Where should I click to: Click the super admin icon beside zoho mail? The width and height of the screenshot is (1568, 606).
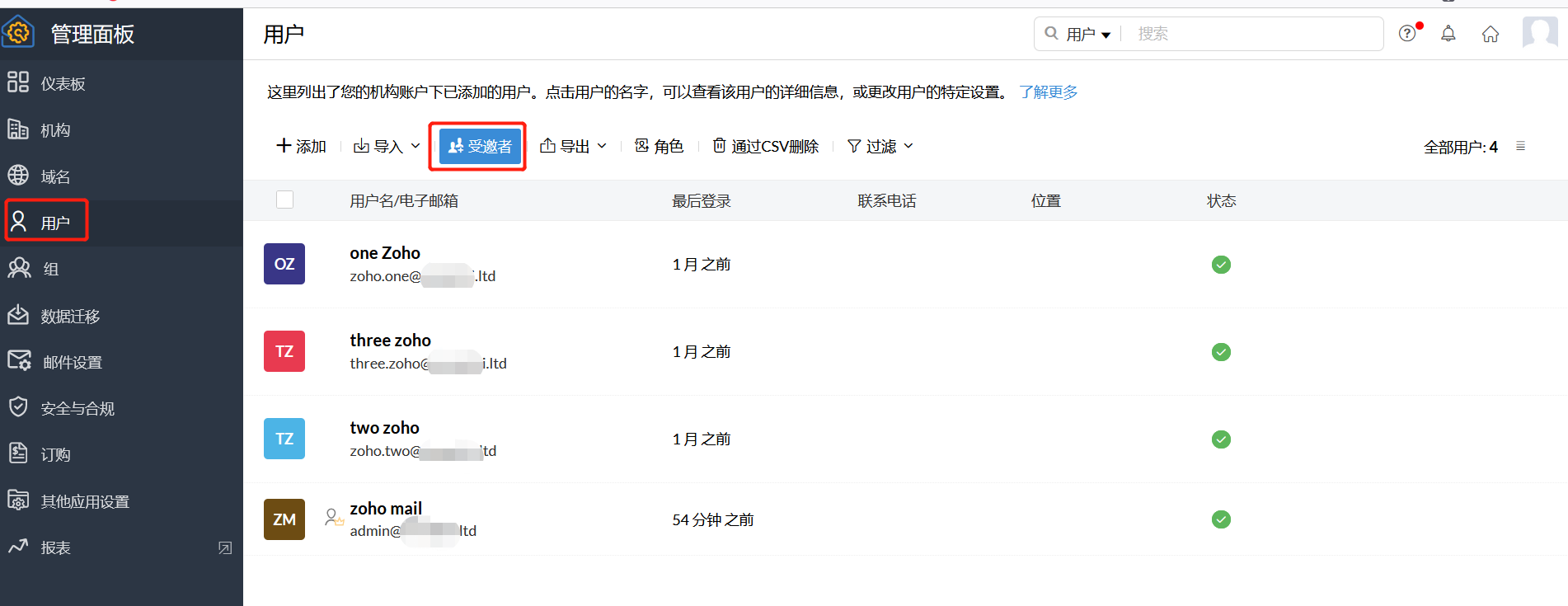333,518
